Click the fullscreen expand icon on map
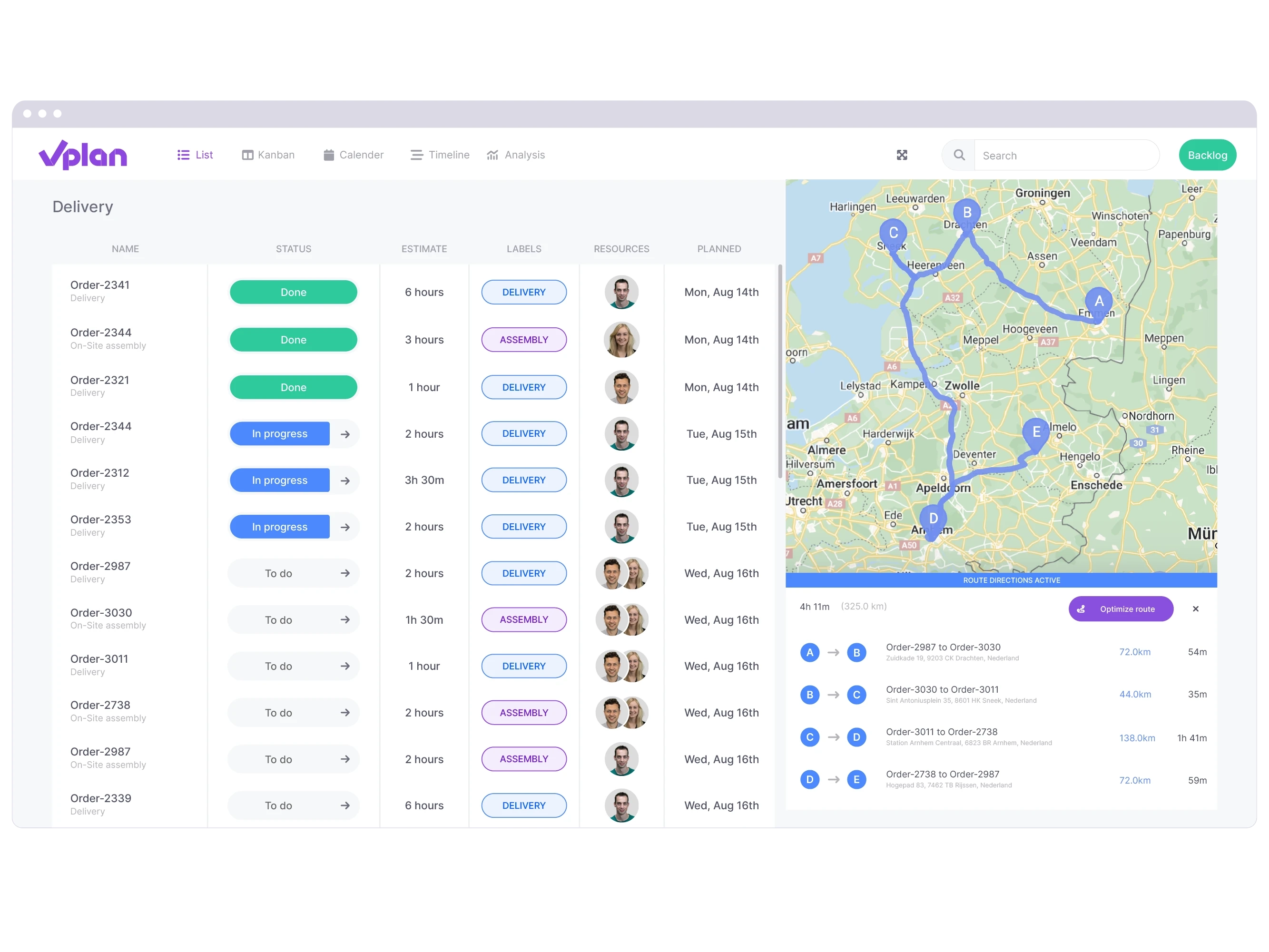This screenshot has height=952, width=1269. [x=901, y=155]
